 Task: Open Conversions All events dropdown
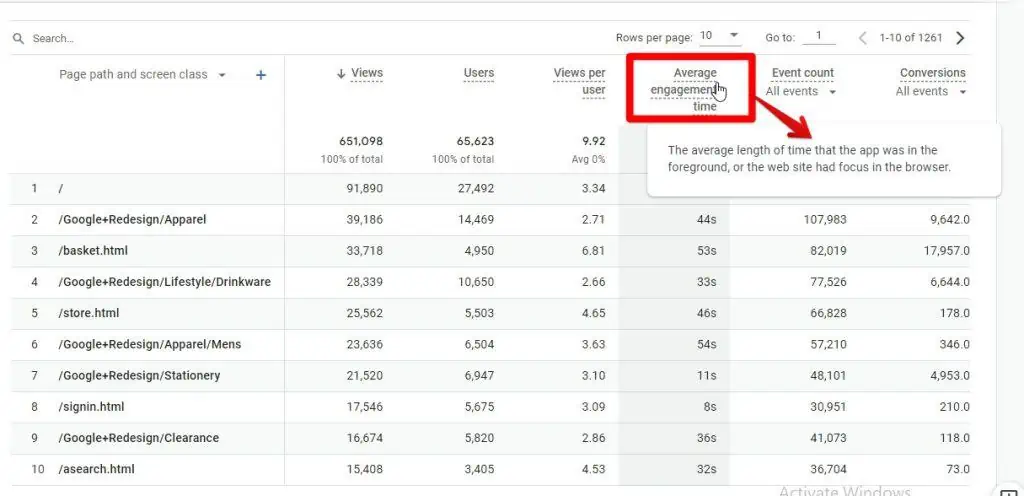pyautogui.click(x=931, y=91)
